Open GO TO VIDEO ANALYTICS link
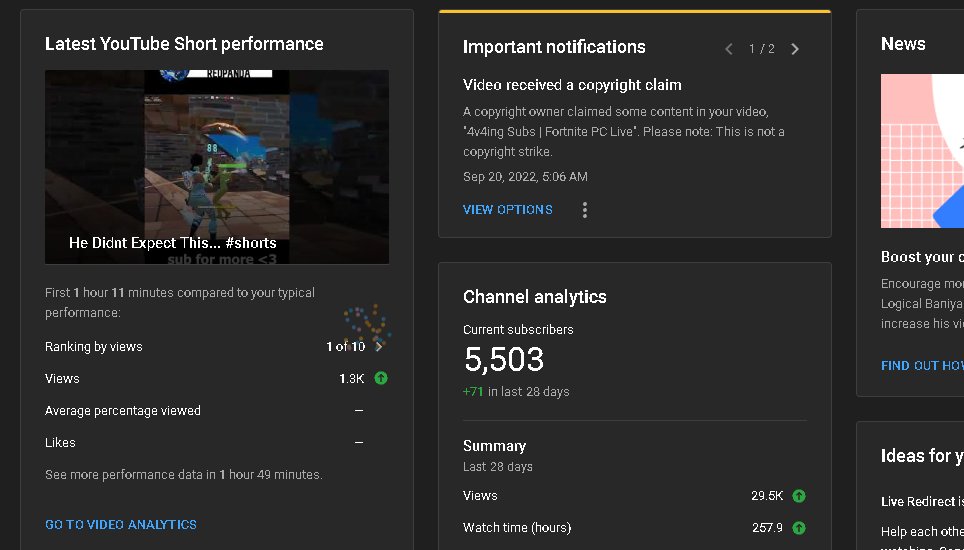The height and width of the screenshot is (550, 964). coord(121,525)
